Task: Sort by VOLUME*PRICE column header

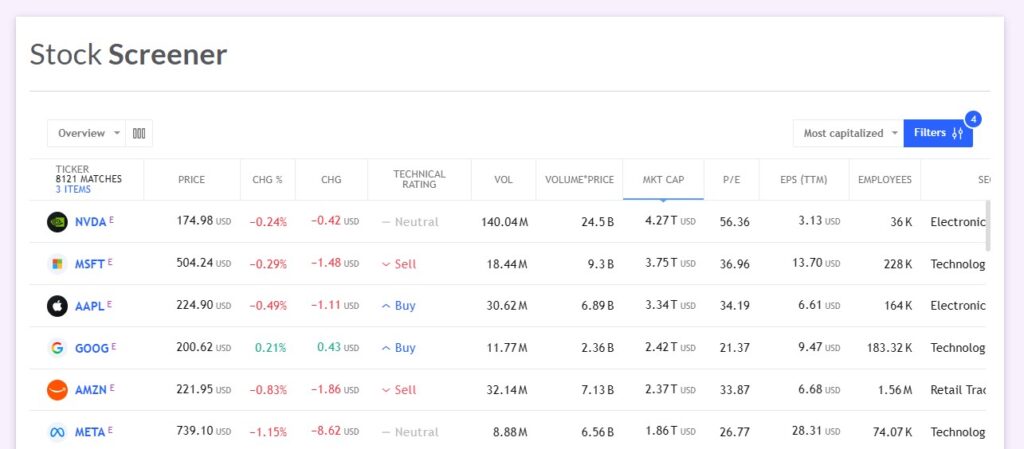Action: point(579,179)
